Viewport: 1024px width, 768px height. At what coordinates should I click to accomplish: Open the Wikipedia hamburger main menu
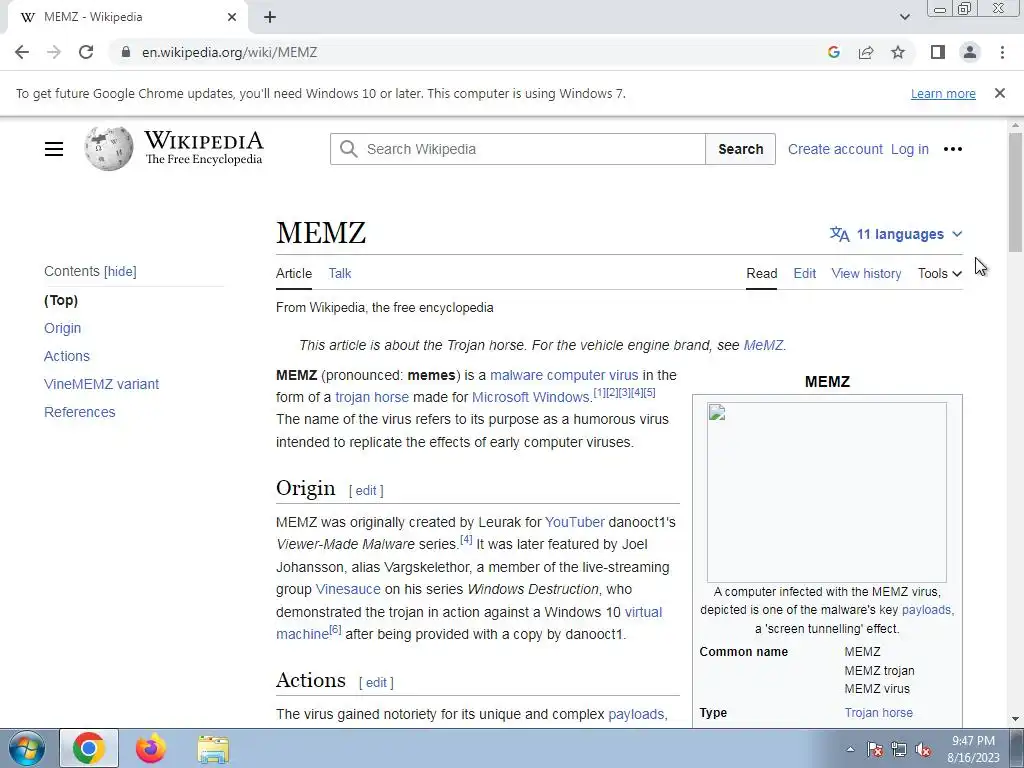click(54, 149)
